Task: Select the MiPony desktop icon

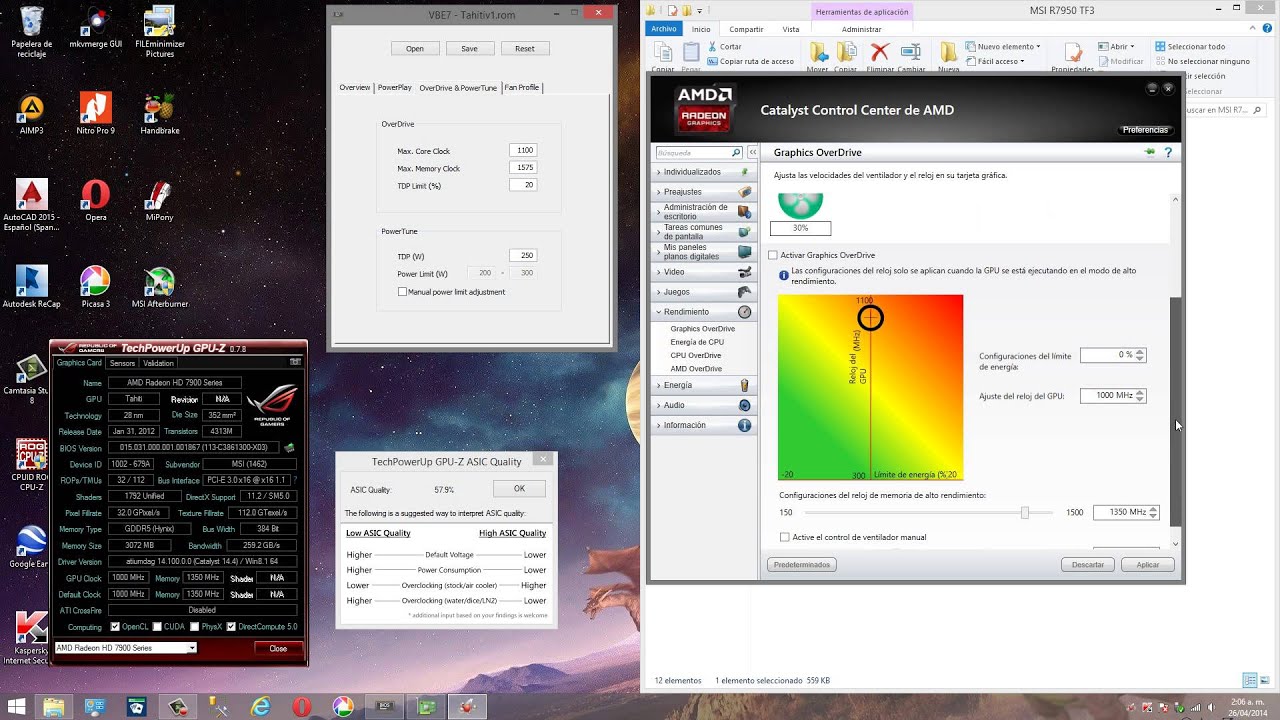Action: coord(159,201)
